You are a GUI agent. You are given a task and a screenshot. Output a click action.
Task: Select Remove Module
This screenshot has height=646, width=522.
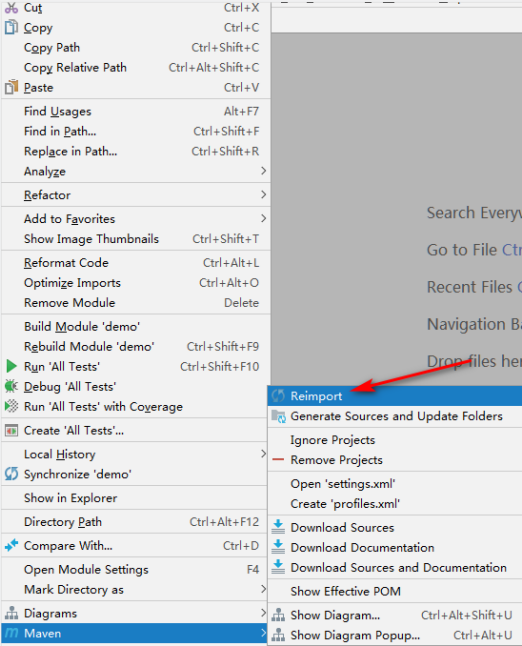[136, 303]
